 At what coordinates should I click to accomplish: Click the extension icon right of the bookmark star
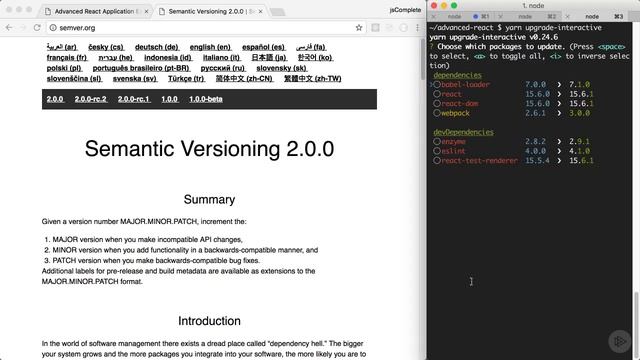pos(375,28)
